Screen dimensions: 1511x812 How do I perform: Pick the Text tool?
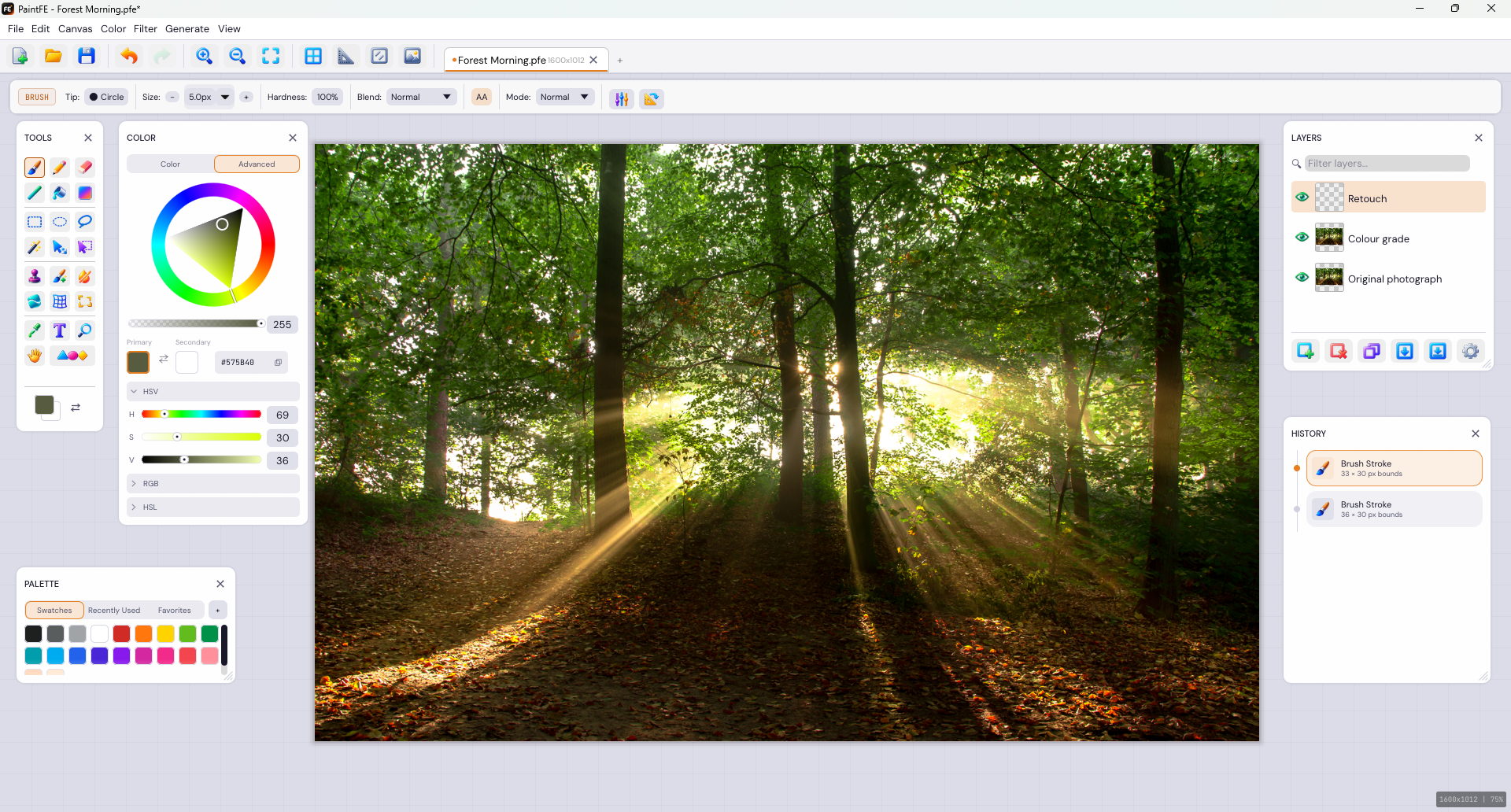click(60, 330)
